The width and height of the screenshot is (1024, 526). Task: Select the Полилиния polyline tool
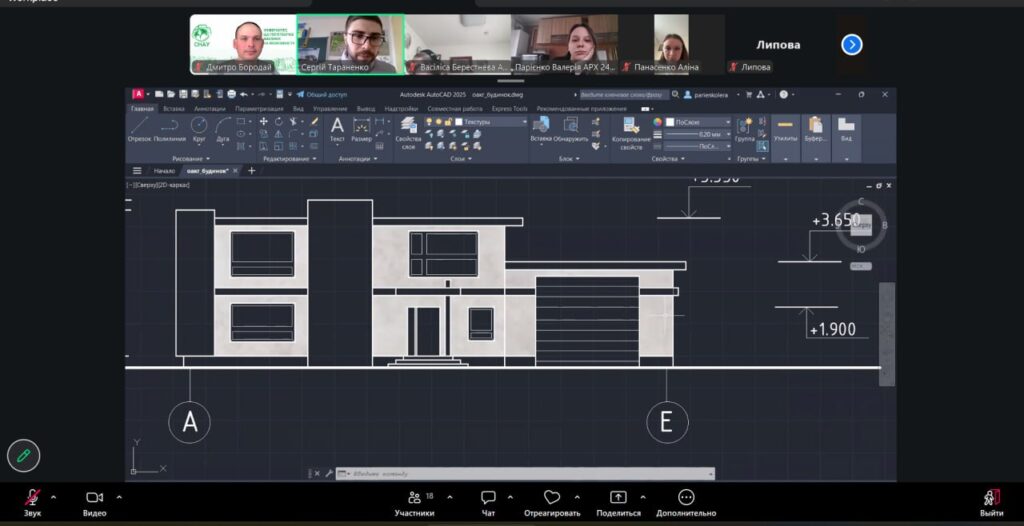point(169,127)
